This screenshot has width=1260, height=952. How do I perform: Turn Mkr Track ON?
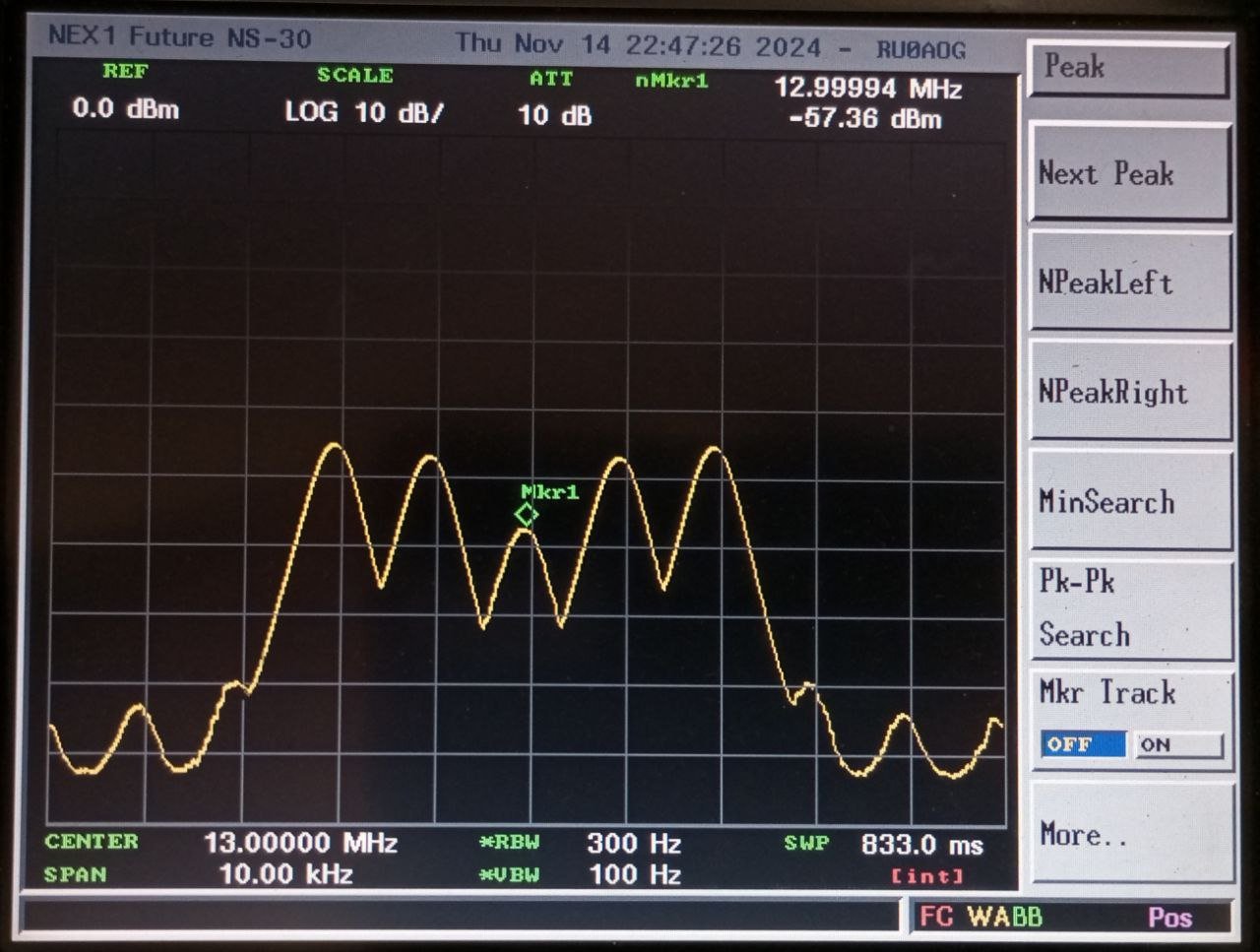pos(1177,745)
